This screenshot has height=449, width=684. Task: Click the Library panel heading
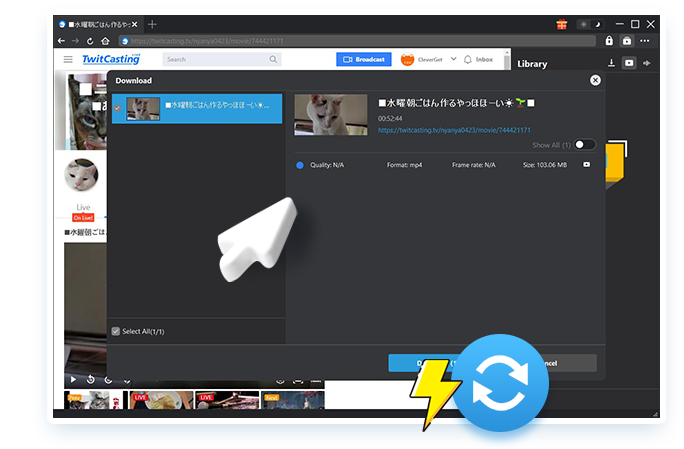(532, 64)
